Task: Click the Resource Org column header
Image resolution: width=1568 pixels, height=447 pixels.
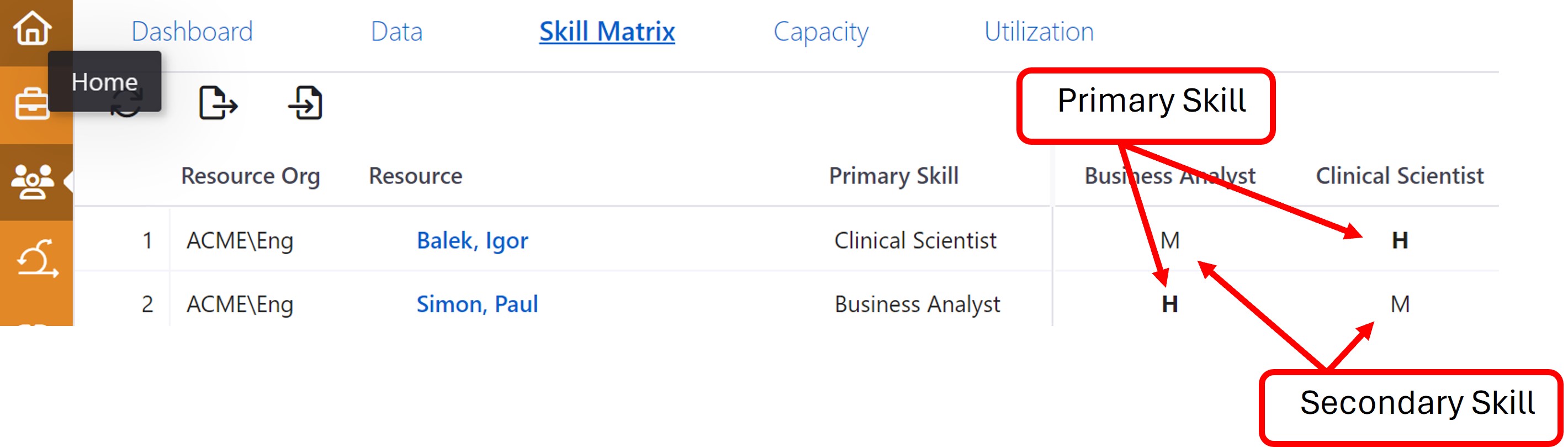Action: [x=250, y=176]
